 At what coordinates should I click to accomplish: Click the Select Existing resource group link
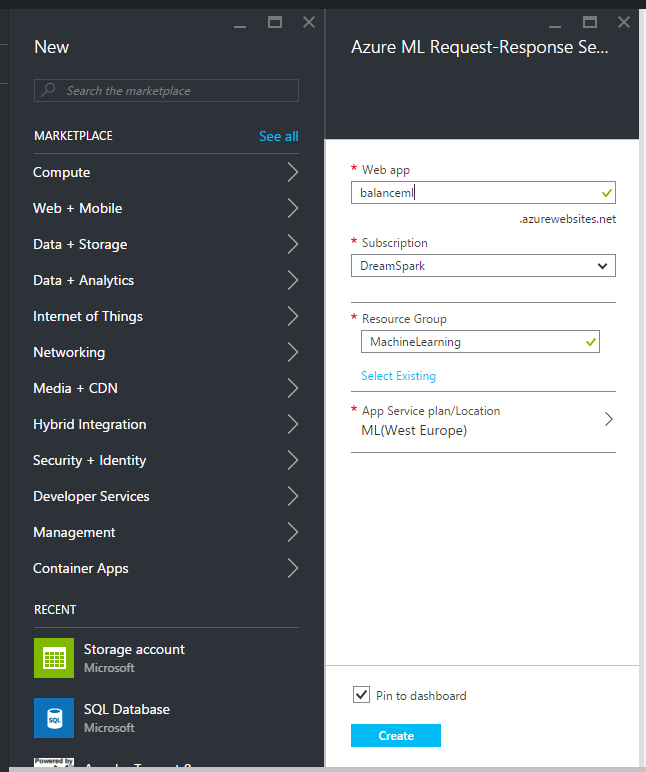click(398, 376)
